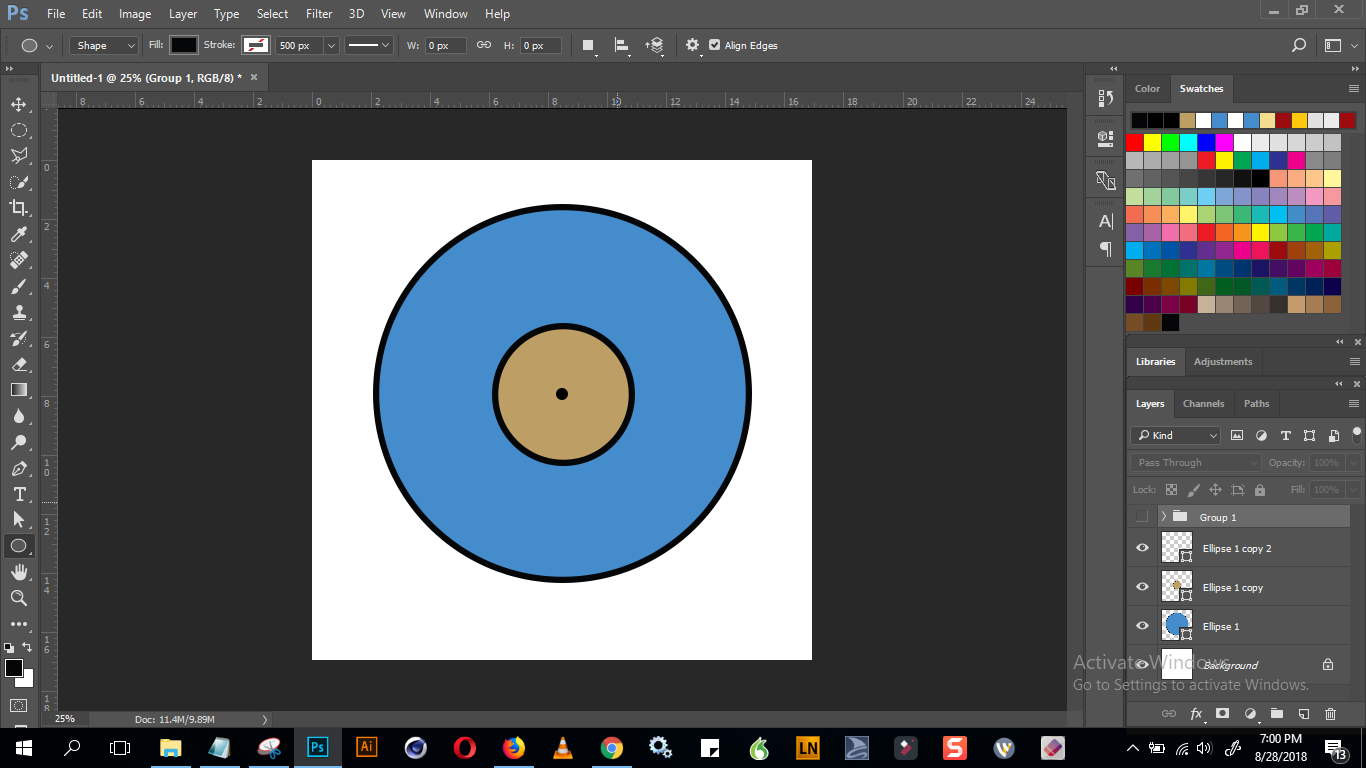Screen dimensions: 1366x768
Task: Click the create new layer icon
Action: click(1303, 714)
